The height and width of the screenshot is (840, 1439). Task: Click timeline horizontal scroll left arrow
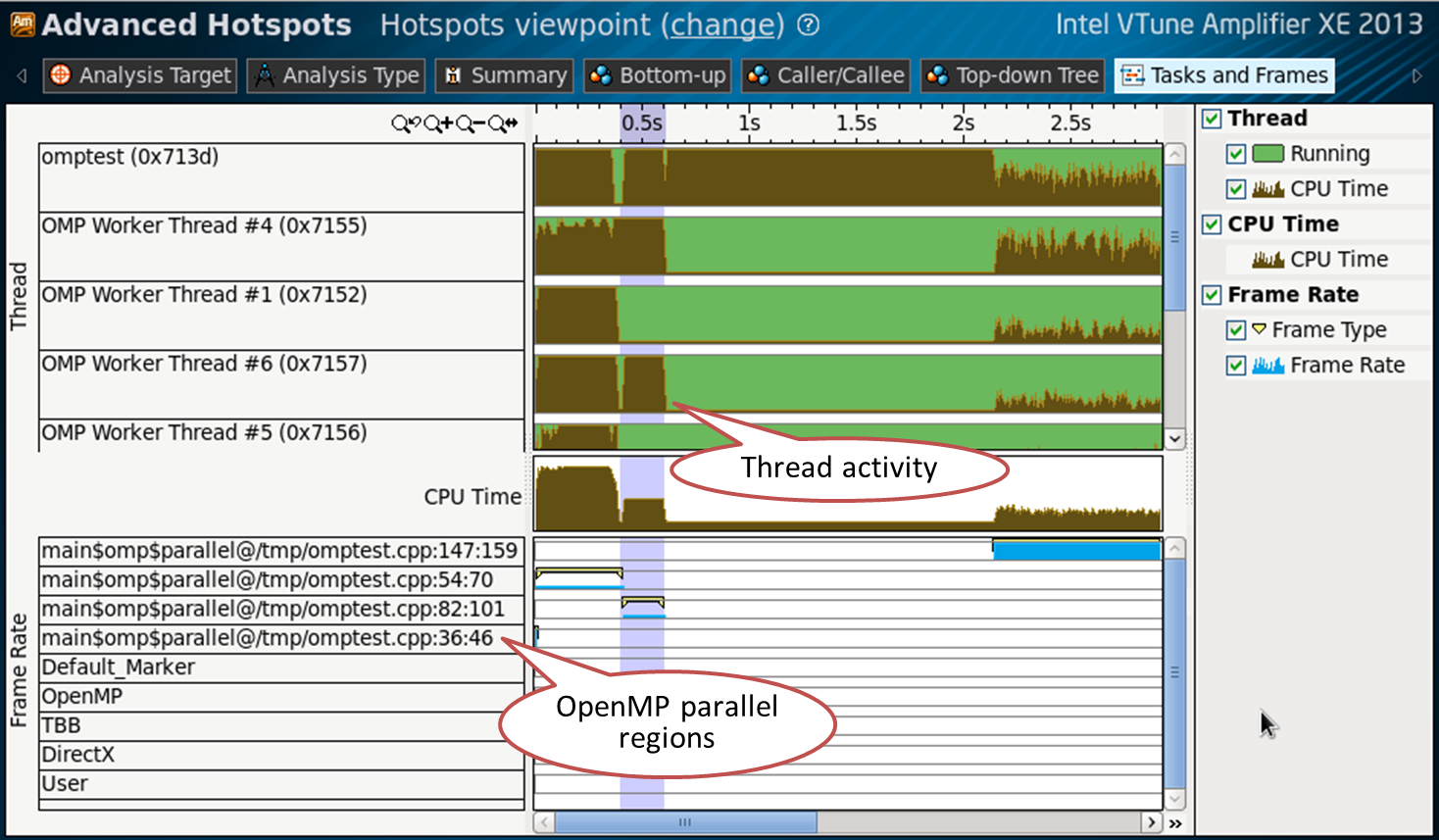click(544, 822)
